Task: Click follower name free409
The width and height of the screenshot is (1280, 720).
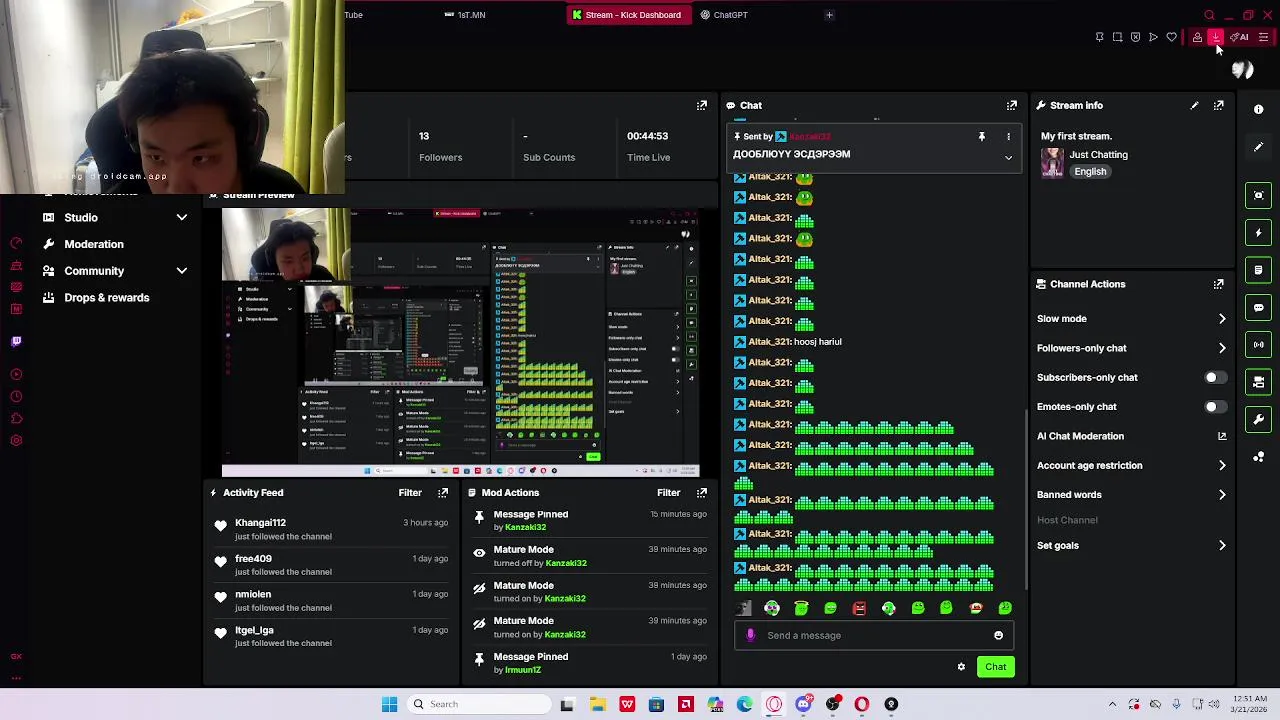Action: (253, 559)
